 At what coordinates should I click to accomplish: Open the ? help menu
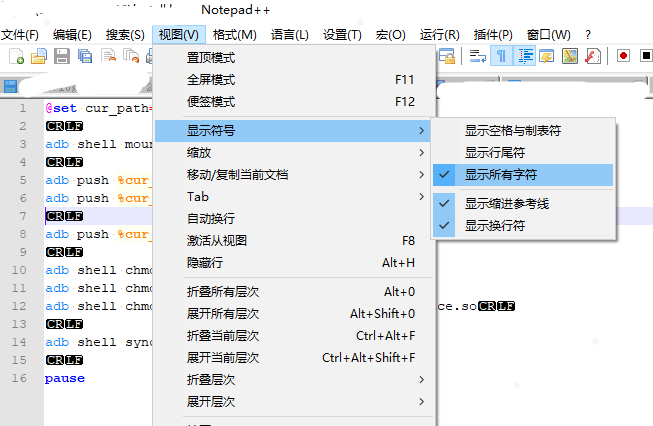pyautogui.click(x=588, y=35)
